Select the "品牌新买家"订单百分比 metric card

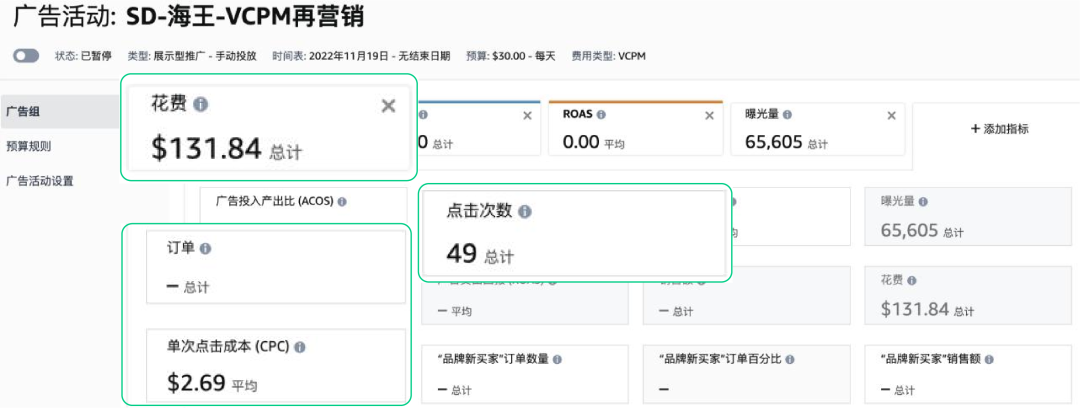pyautogui.click(x=746, y=374)
